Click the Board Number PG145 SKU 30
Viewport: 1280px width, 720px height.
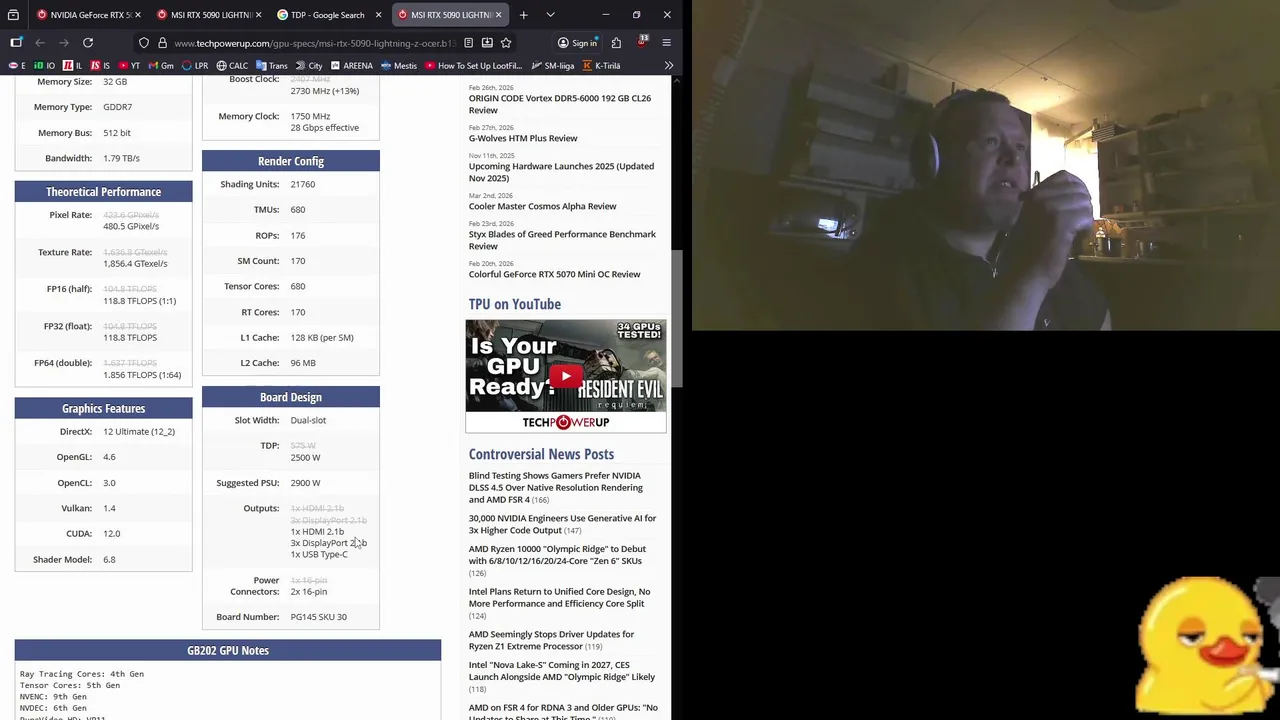click(x=318, y=617)
